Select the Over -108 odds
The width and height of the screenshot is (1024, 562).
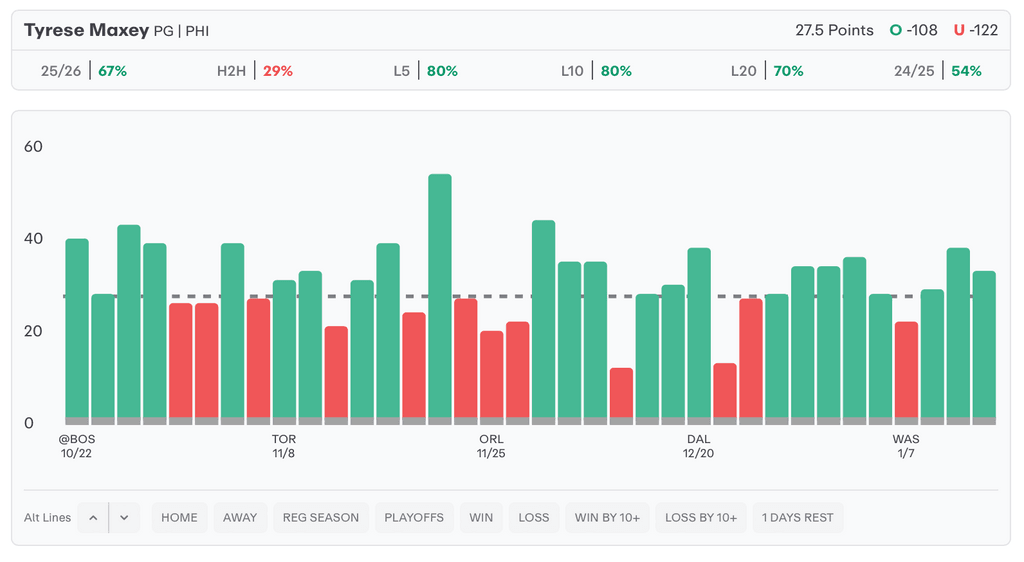coord(914,30)
